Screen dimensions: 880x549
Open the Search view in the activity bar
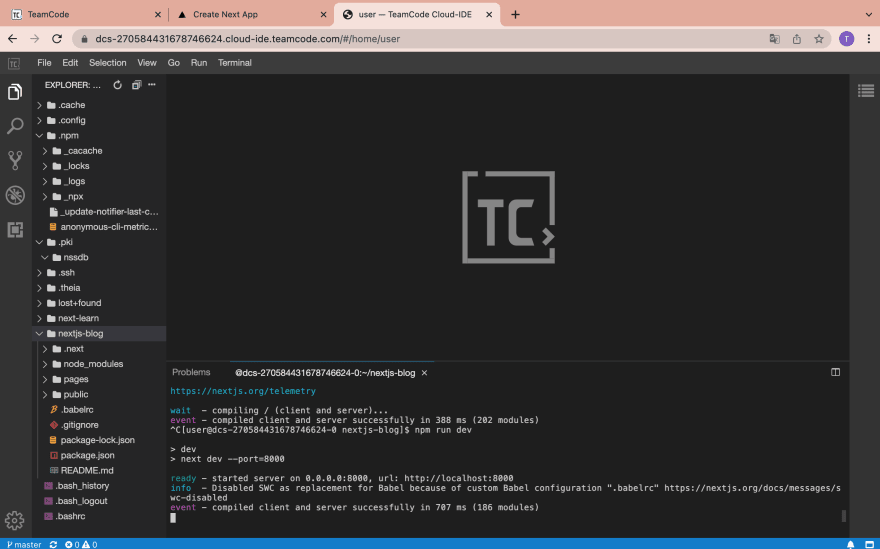15,126
